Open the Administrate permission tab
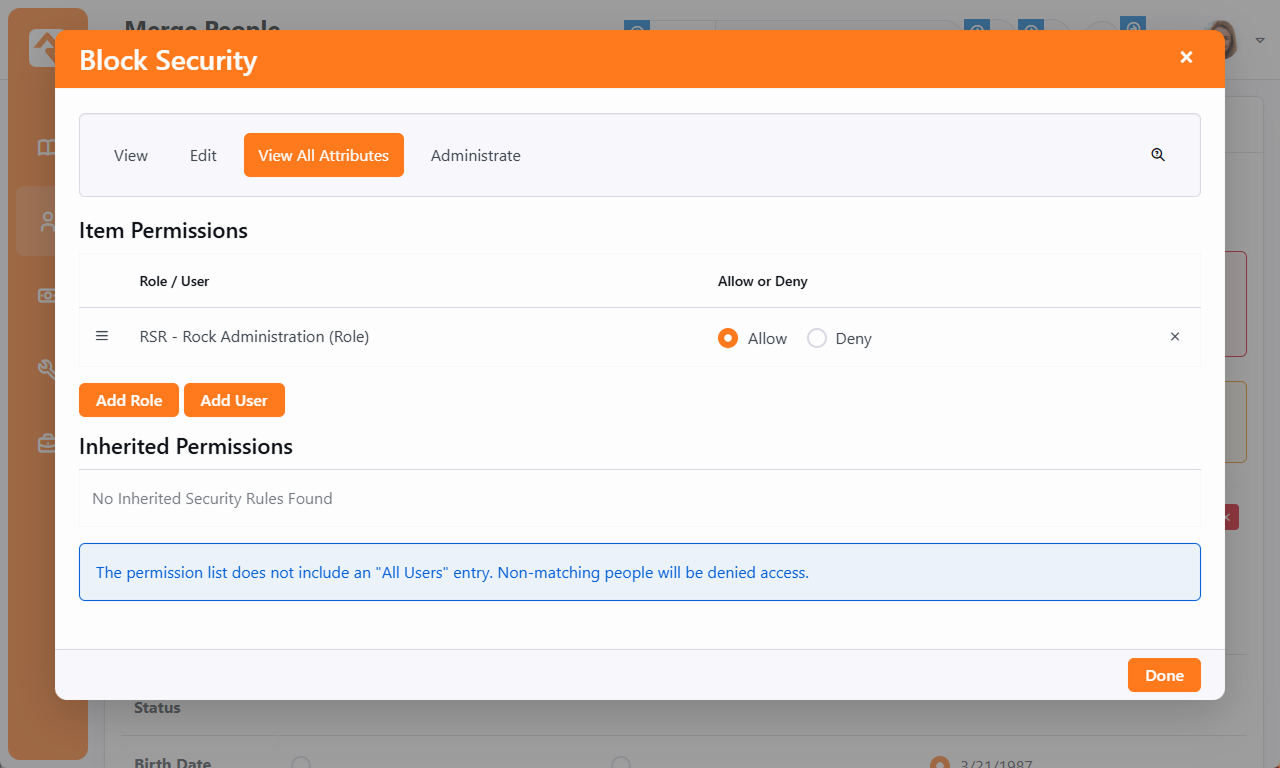Image resolution: width=1280 pixels, height=768 pixels. coord(475,156)
